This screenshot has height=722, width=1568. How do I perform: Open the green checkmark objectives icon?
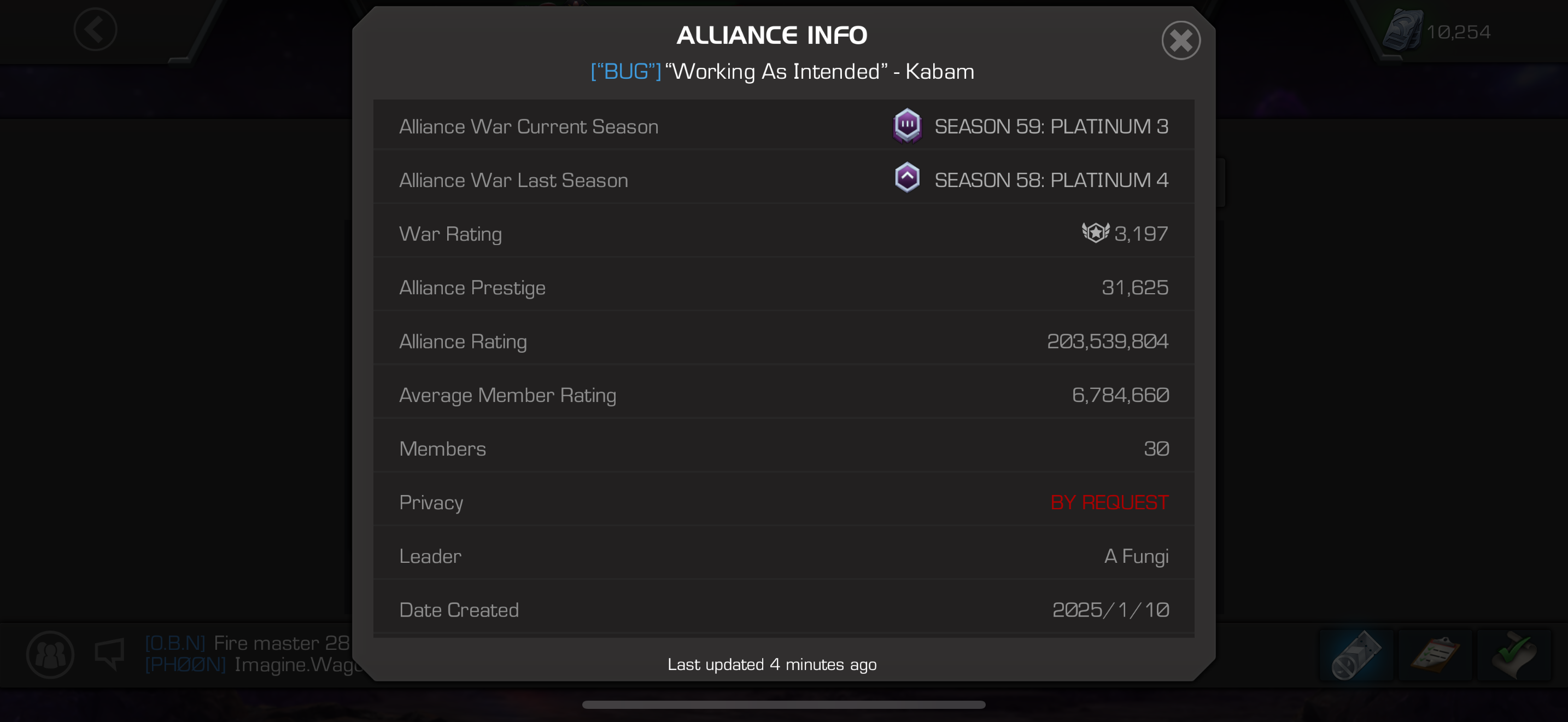click(1514, 655)
